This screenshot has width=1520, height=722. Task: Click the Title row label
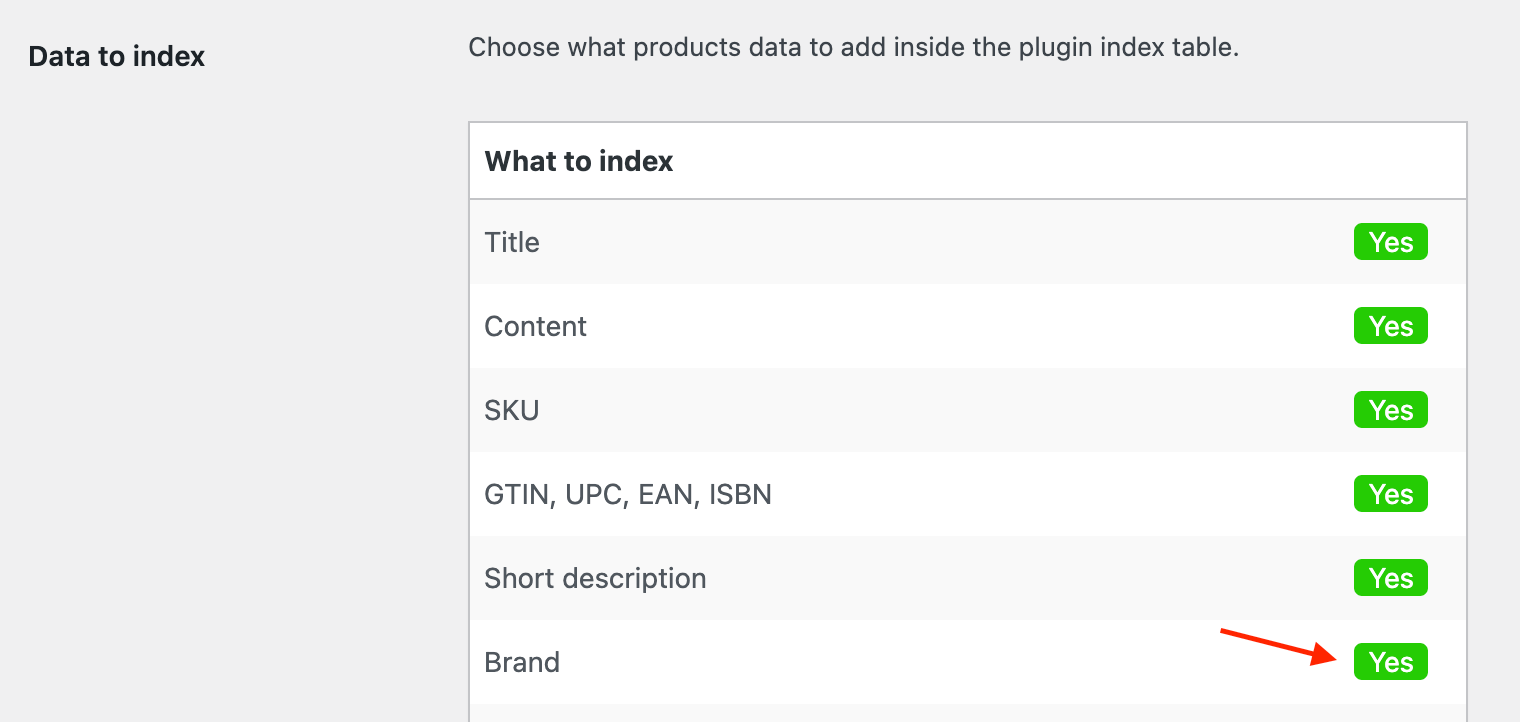(x=512, y=242)
